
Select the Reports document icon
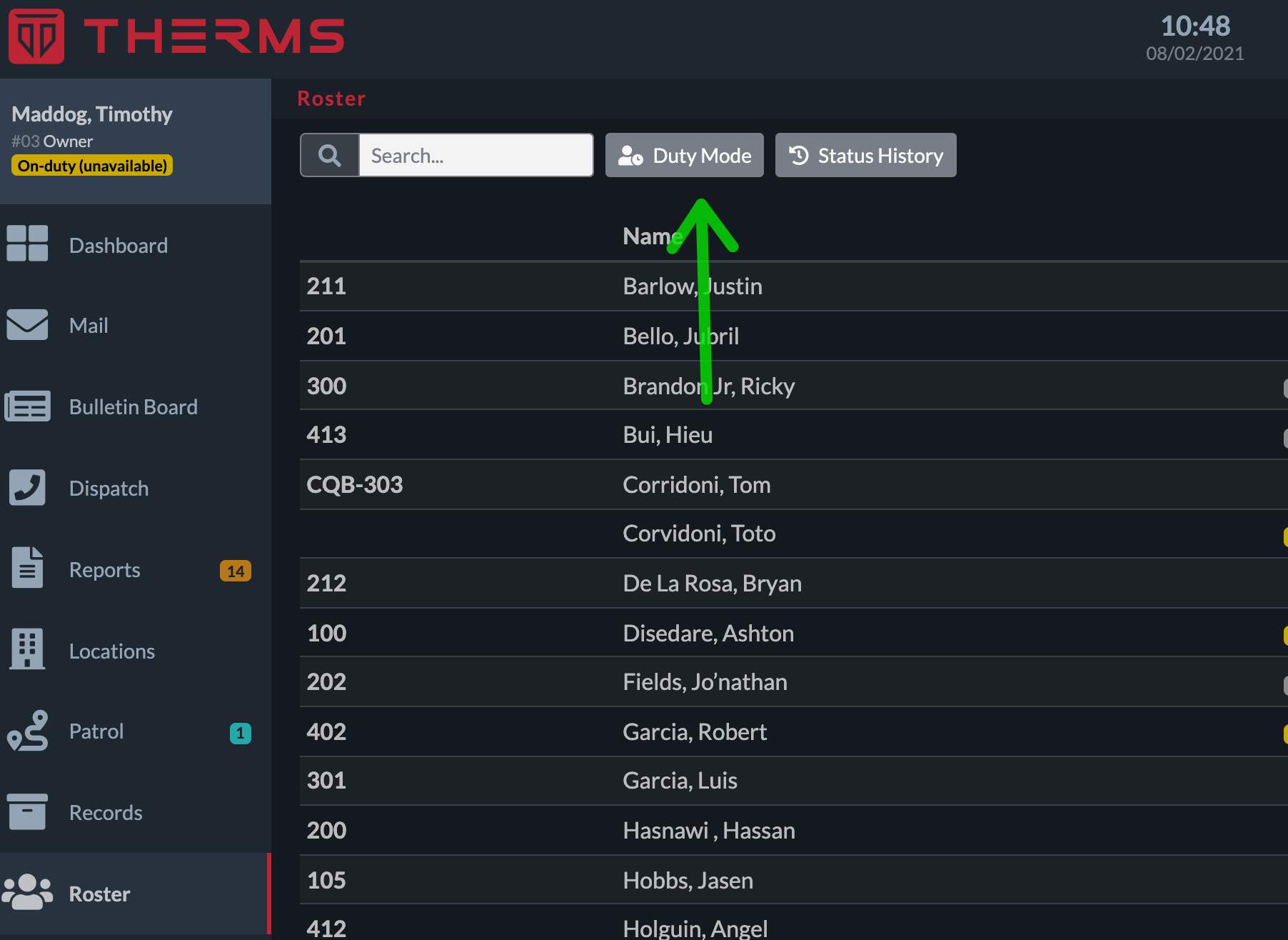click(27, 569)
